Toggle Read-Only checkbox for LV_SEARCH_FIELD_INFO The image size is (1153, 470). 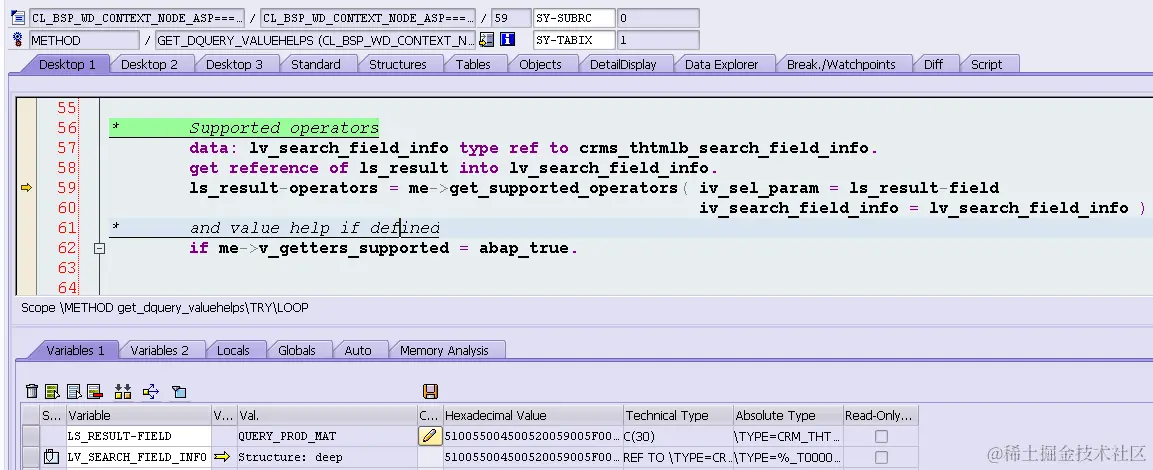(x=881, y=457)
